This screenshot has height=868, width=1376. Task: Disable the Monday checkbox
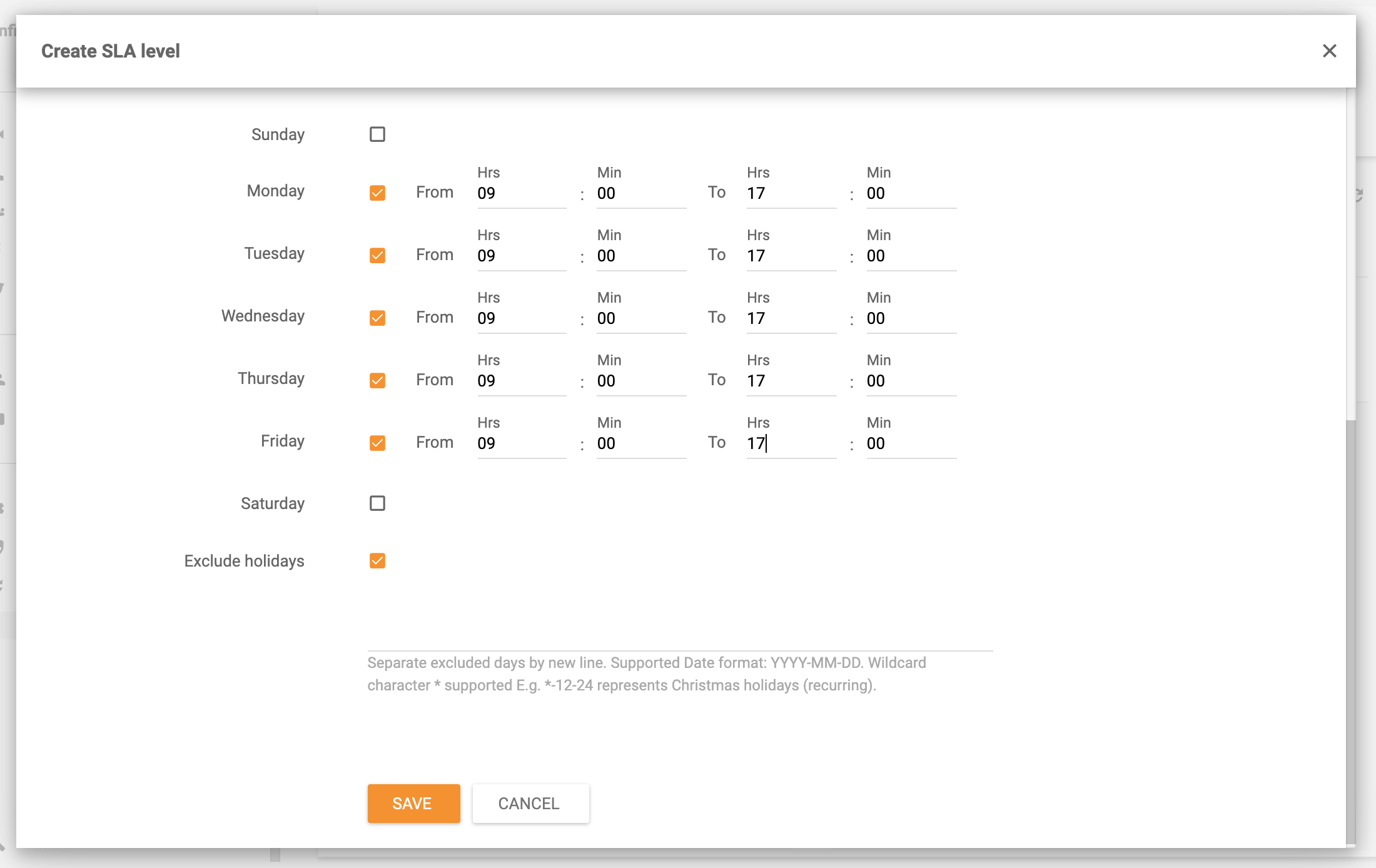click(x=377, y=192)
